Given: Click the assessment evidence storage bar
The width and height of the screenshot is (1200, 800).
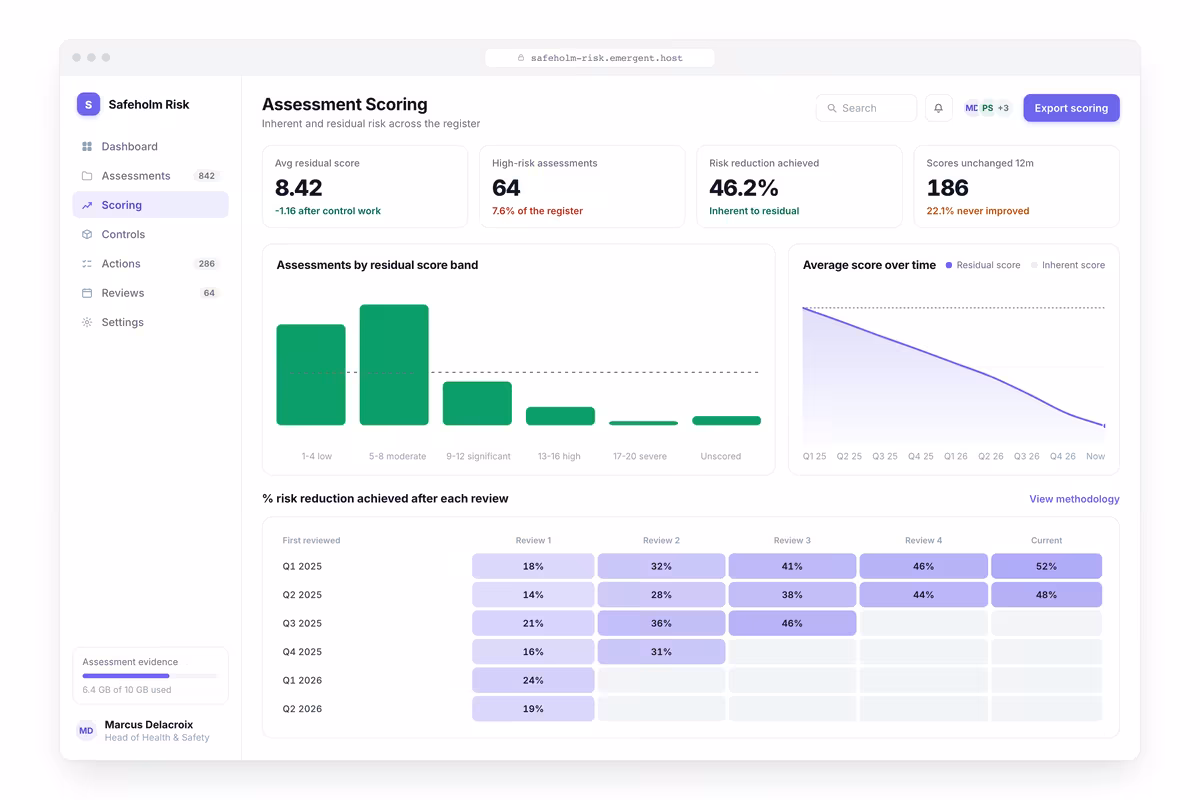Looking at the screenshot, I should click(150, 676).
